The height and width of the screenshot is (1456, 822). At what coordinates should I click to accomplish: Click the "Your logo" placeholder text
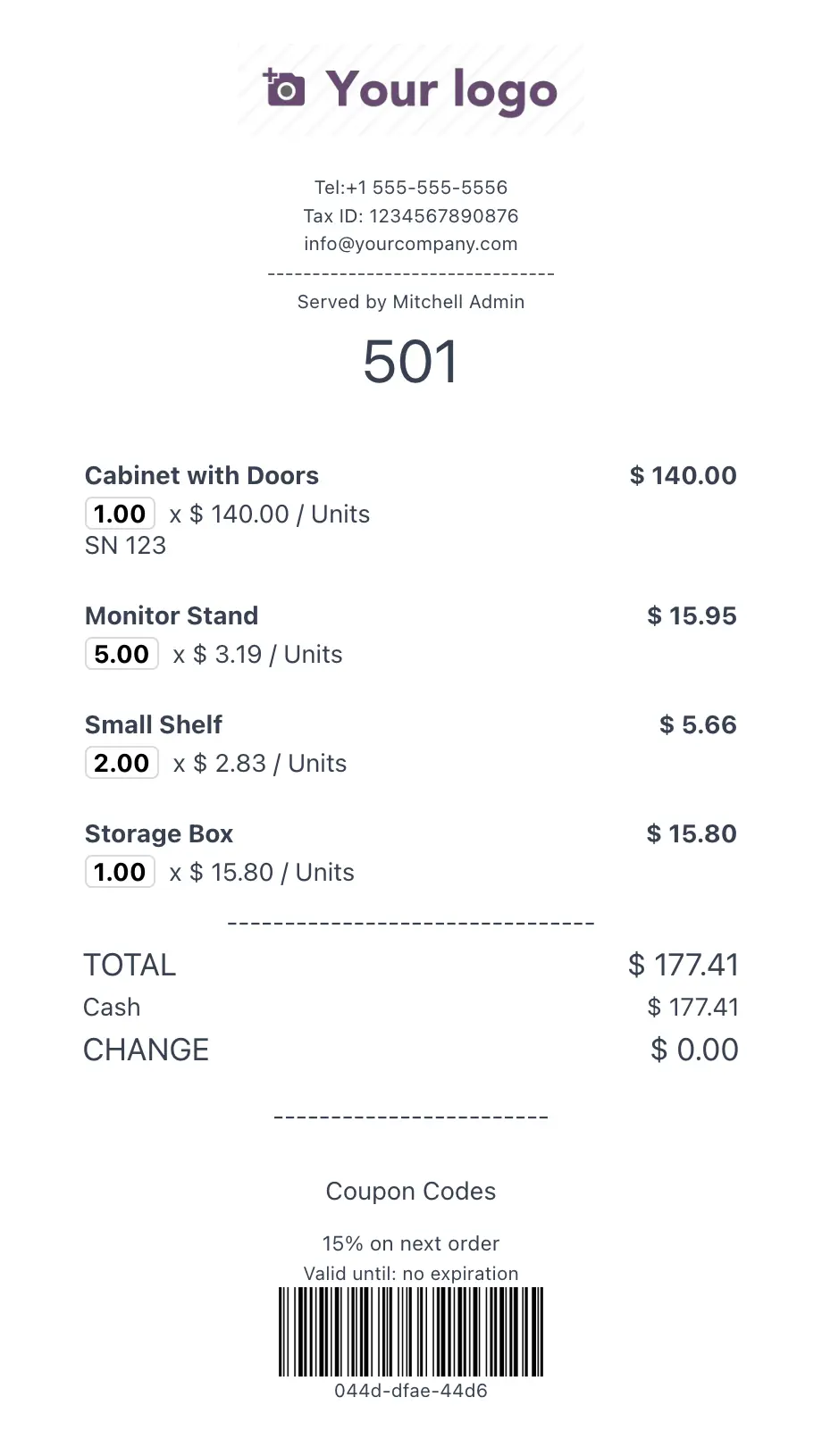pos(441,90)
